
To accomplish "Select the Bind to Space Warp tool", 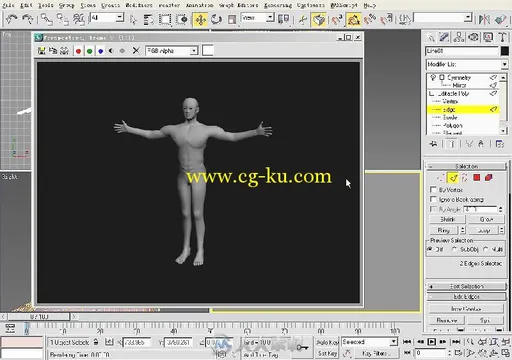I will point(79,19).
